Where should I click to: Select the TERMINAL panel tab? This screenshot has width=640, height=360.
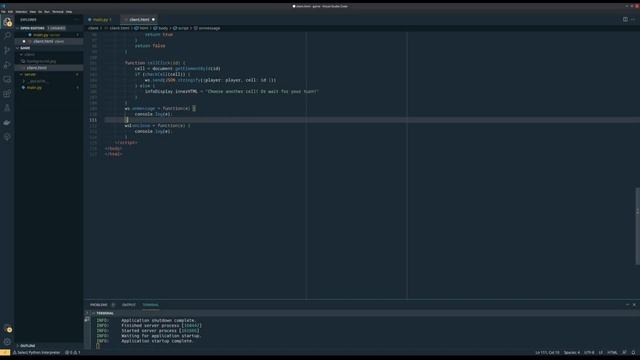150,304
